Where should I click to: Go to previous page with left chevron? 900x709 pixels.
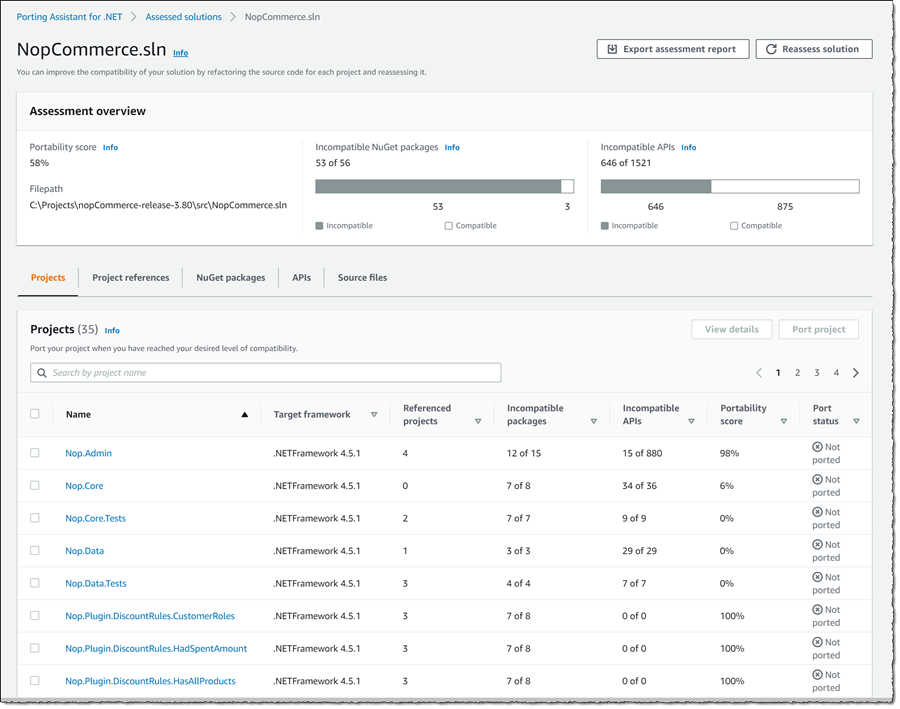759,373
